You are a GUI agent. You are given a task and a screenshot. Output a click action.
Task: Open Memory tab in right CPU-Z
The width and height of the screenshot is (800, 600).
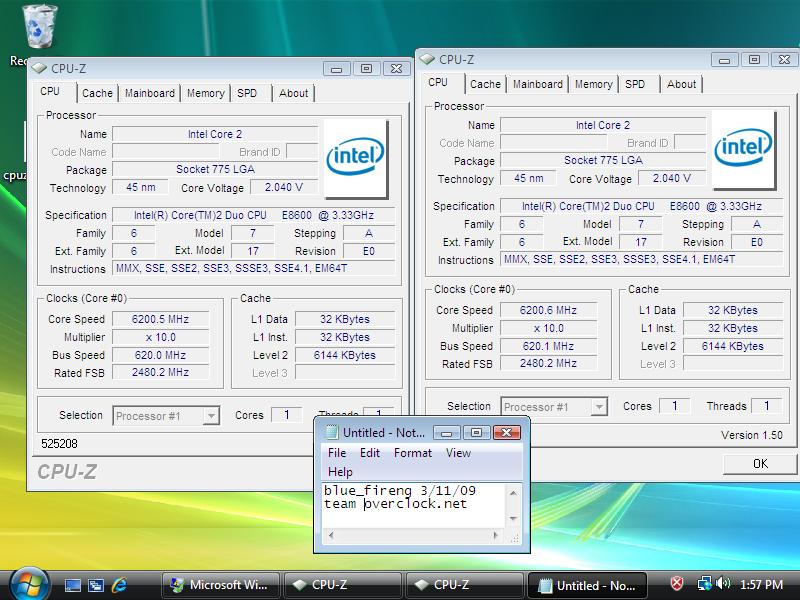coord(593,84)
